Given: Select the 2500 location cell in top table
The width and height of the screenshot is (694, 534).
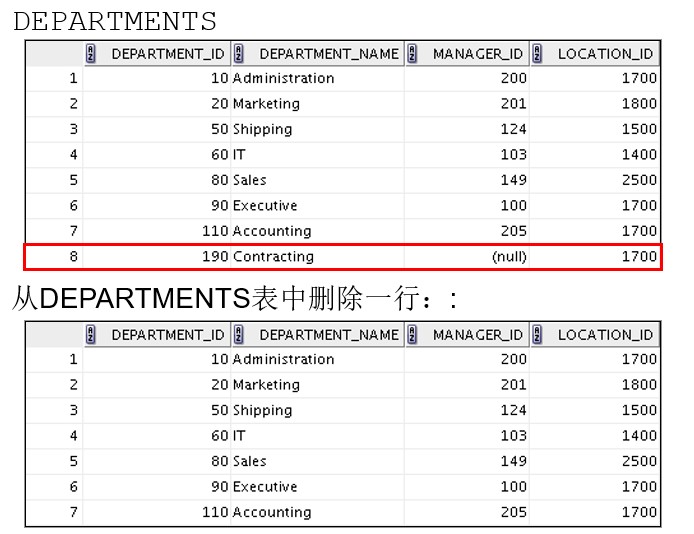Looking at the screenshot, I should click(x=595, y=180).
